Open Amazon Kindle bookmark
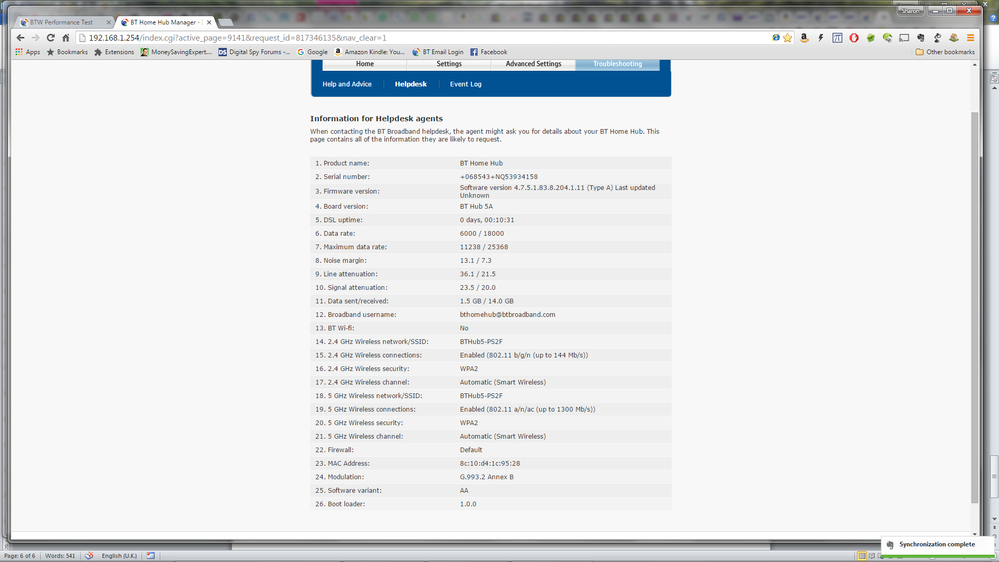Screen dimensions: 999x562 tap(370, 52)
